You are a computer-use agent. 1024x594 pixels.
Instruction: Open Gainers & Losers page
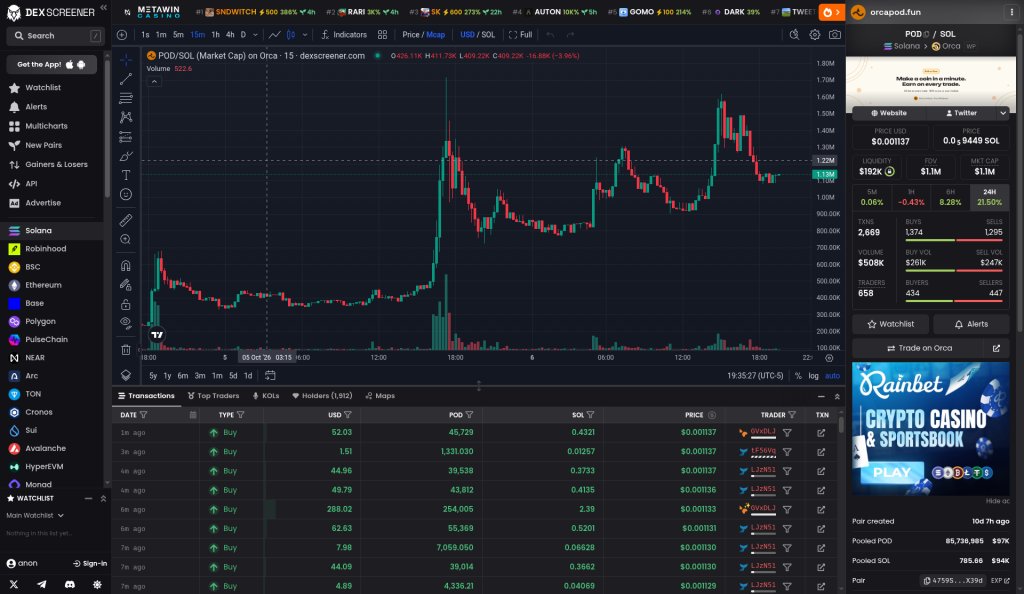pyautogui.click(x=56, y=164)
